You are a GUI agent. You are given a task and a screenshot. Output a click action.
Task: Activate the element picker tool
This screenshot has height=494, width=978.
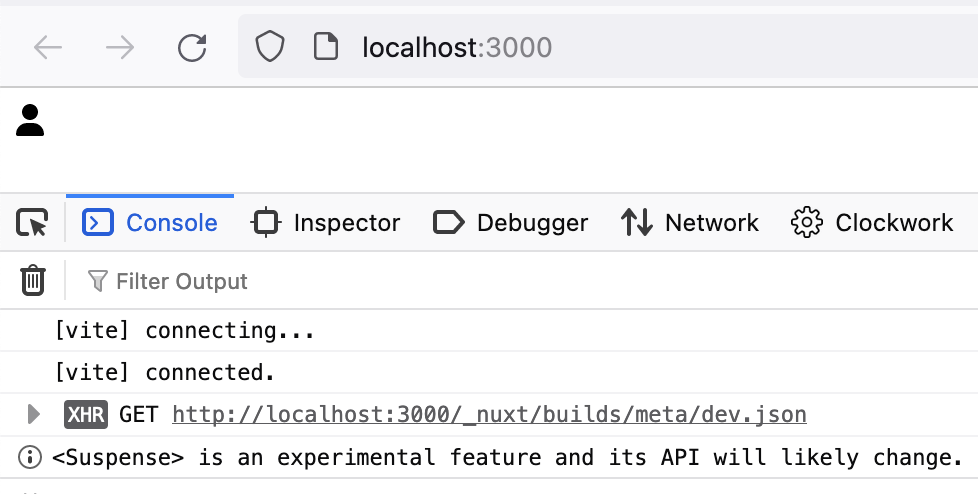tap(32, 222)
